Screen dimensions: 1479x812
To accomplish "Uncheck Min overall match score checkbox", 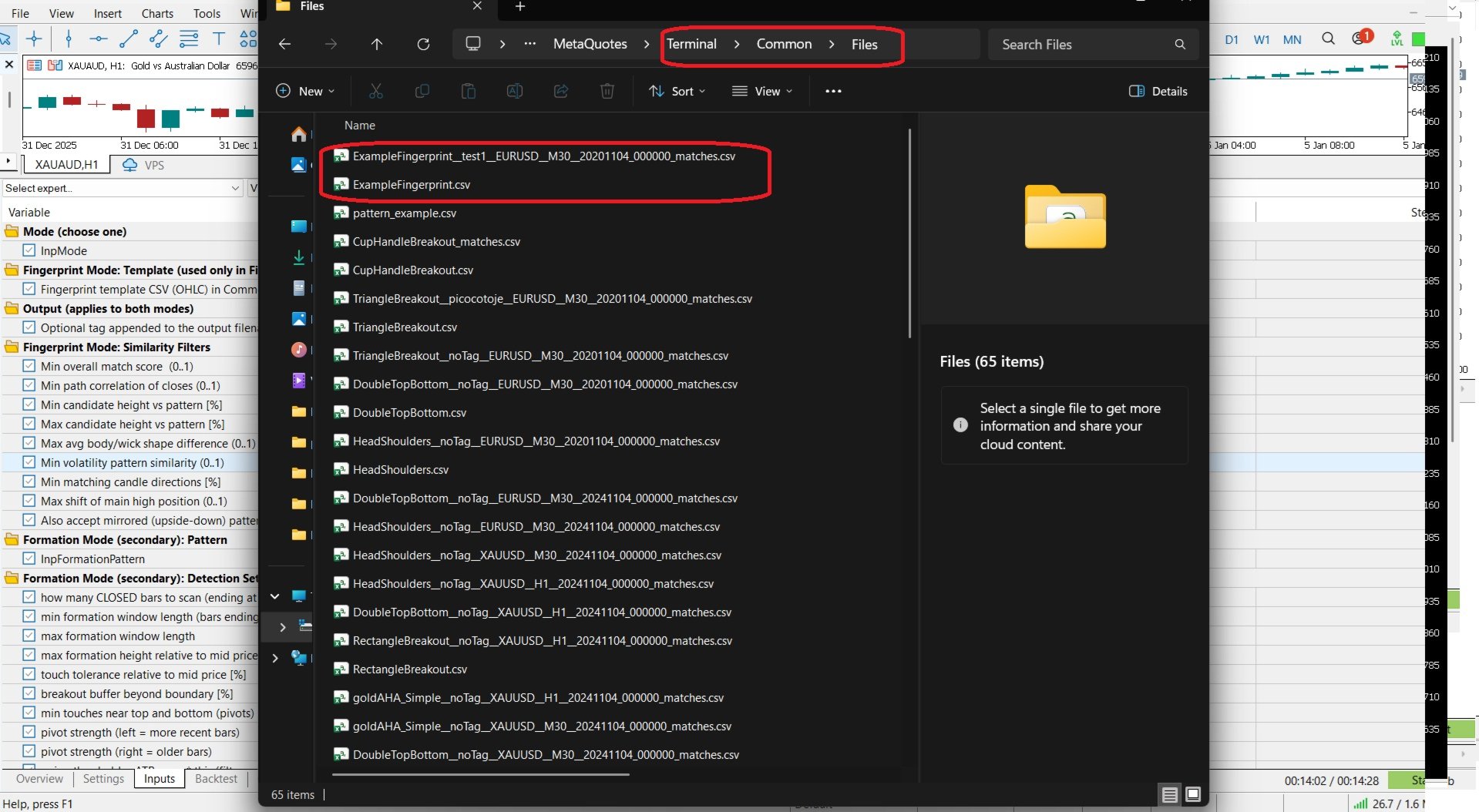I will (29, 366).
